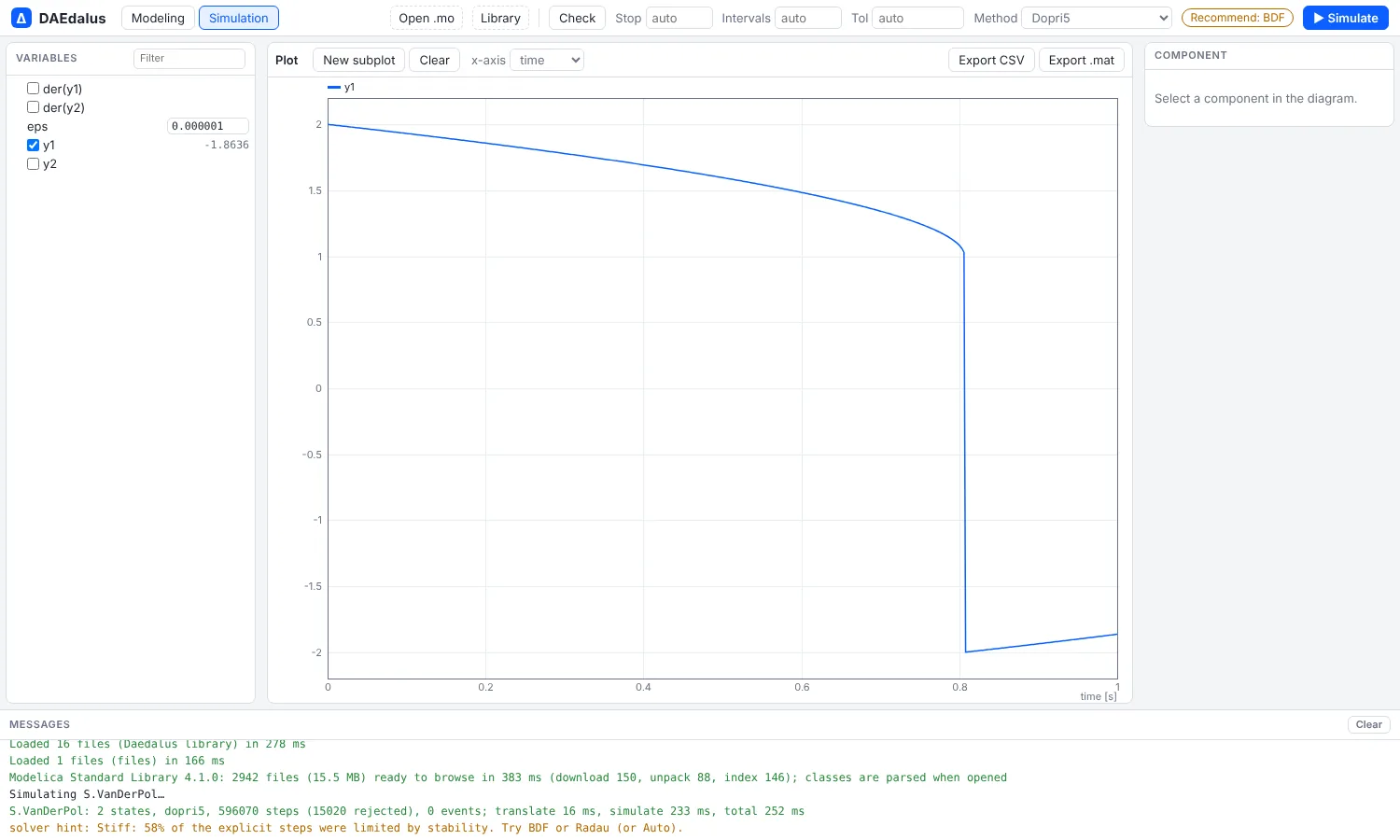Click the Recommend: BDF hint badge

1237,18
